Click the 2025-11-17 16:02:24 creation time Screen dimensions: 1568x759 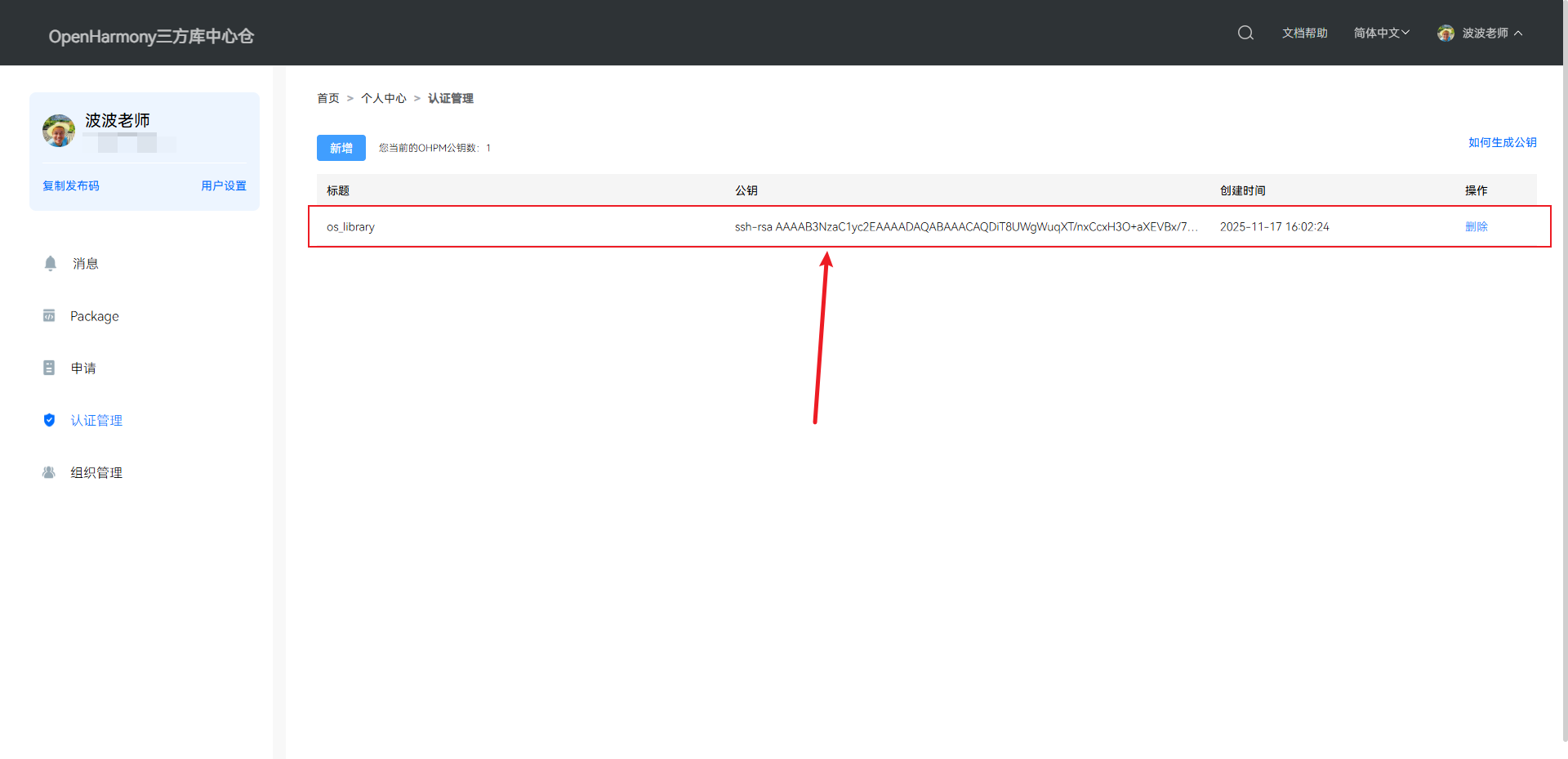point(1274,226)
